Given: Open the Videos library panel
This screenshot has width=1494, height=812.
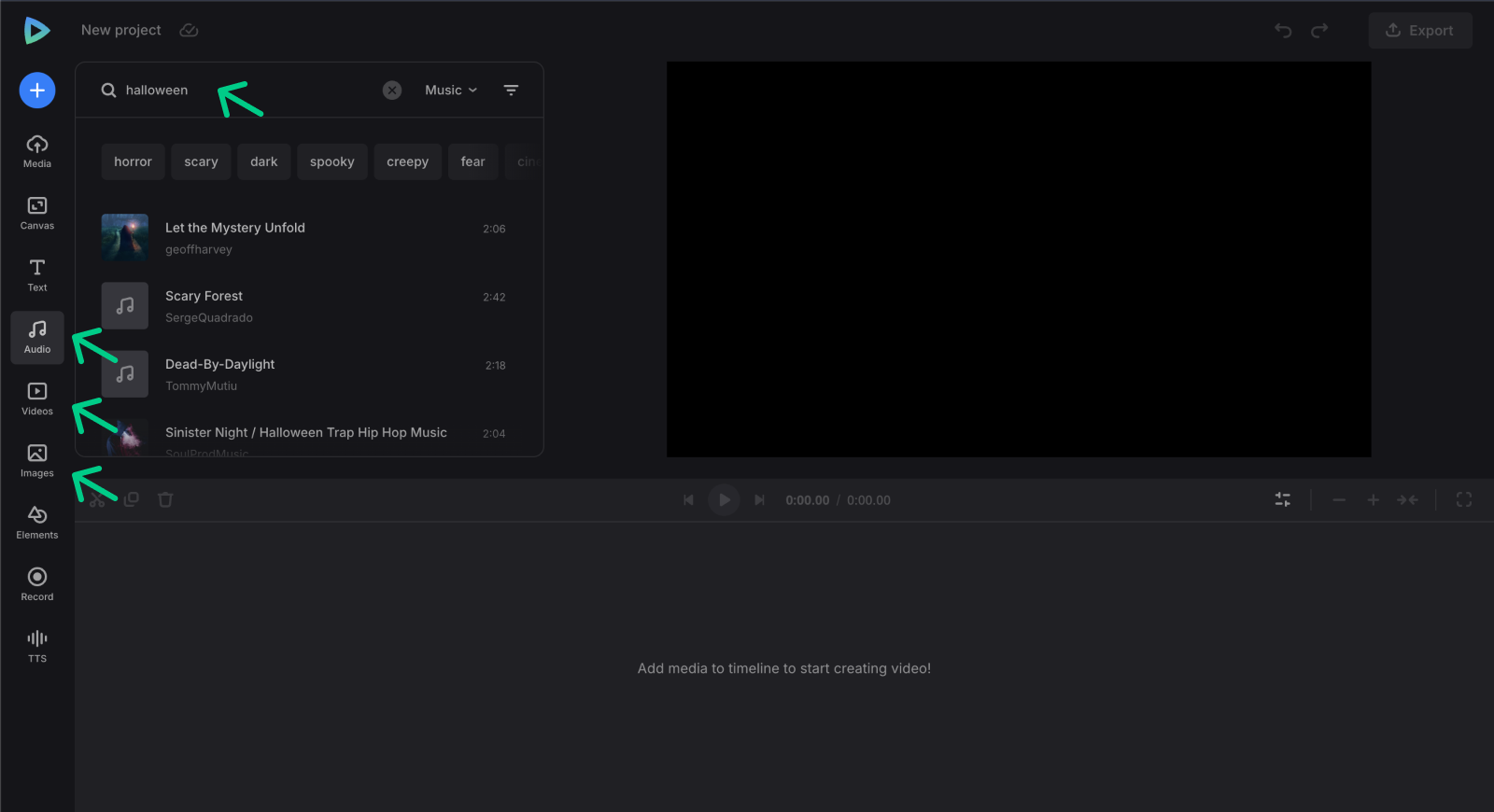Looking at the screenshot, I should (x=37, y=399).
